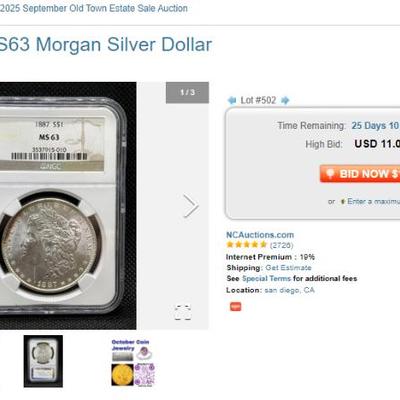Click the 1/3 image counter badge

point(187,92)
